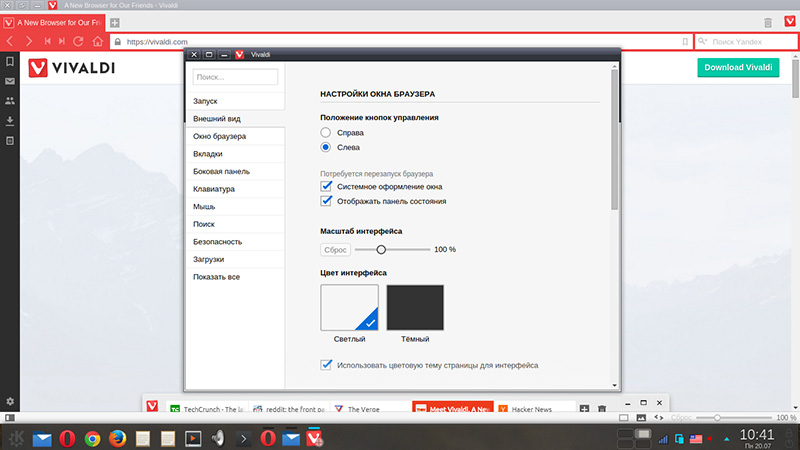The image size is (800, 450).
Task: Choose the Тёмный interface color swatch
Action: (x=415, y=308)
